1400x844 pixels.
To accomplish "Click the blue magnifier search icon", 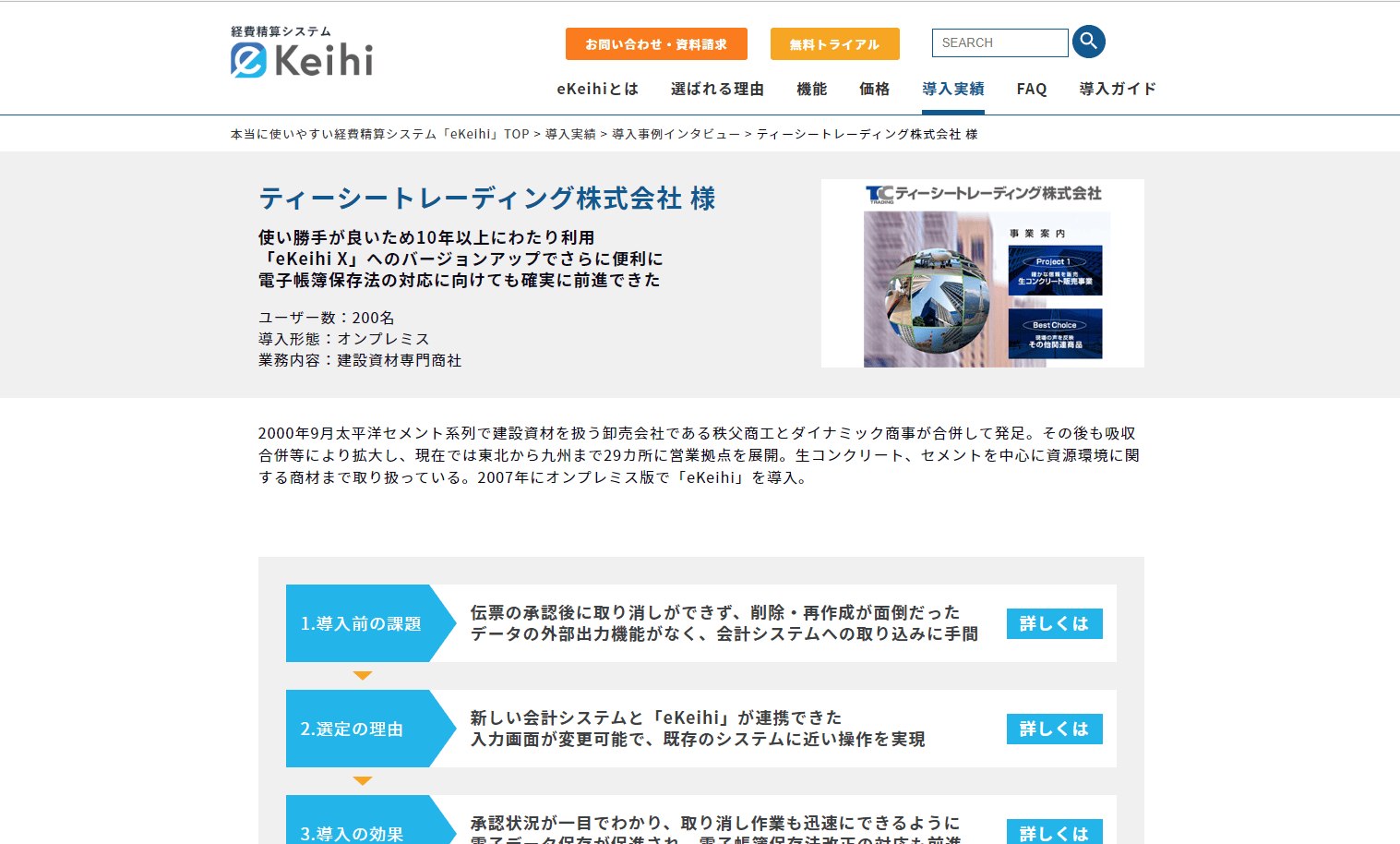I will point(1088,42).
